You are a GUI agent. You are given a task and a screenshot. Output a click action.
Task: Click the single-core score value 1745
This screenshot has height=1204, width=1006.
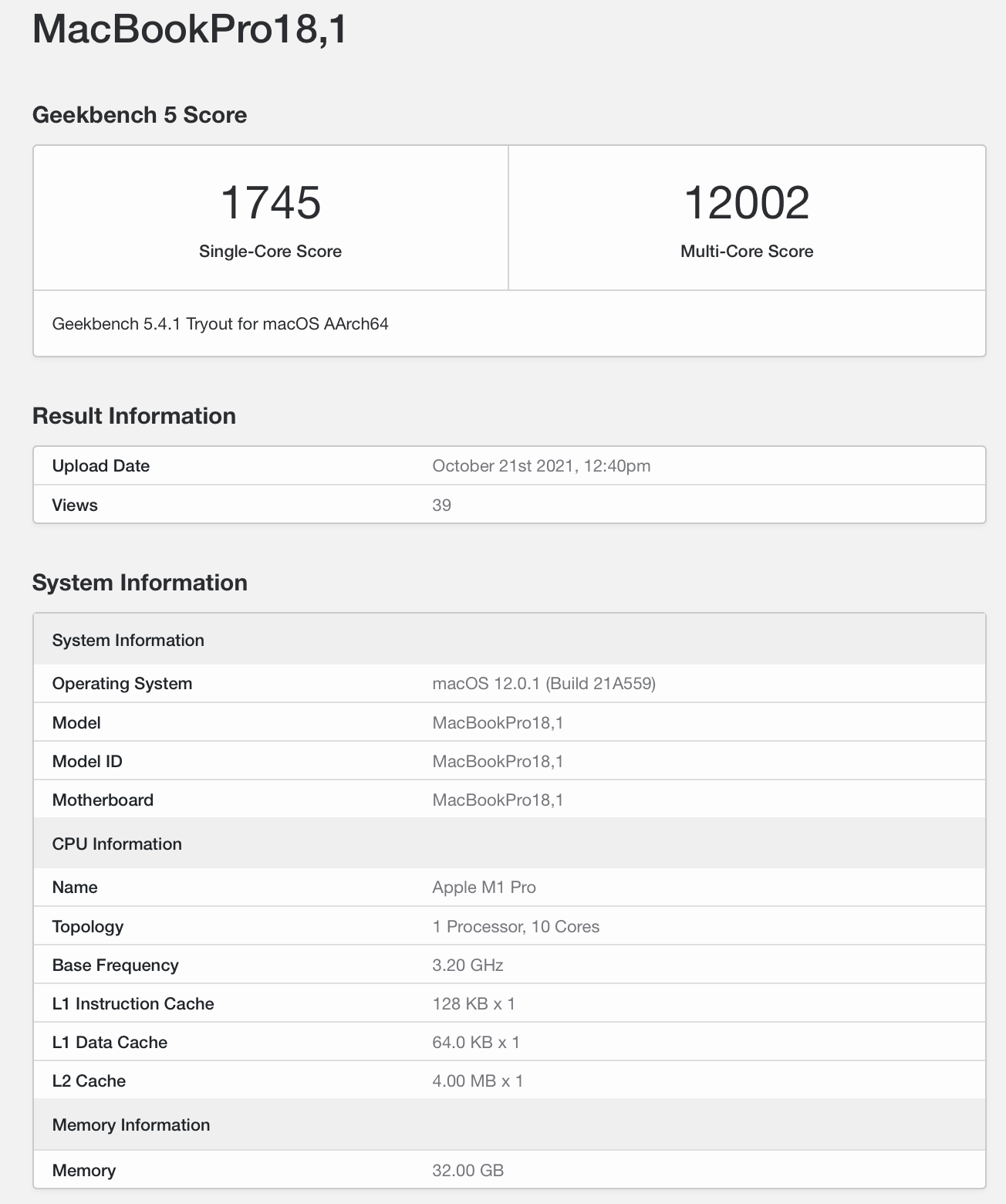click(270, 202)
